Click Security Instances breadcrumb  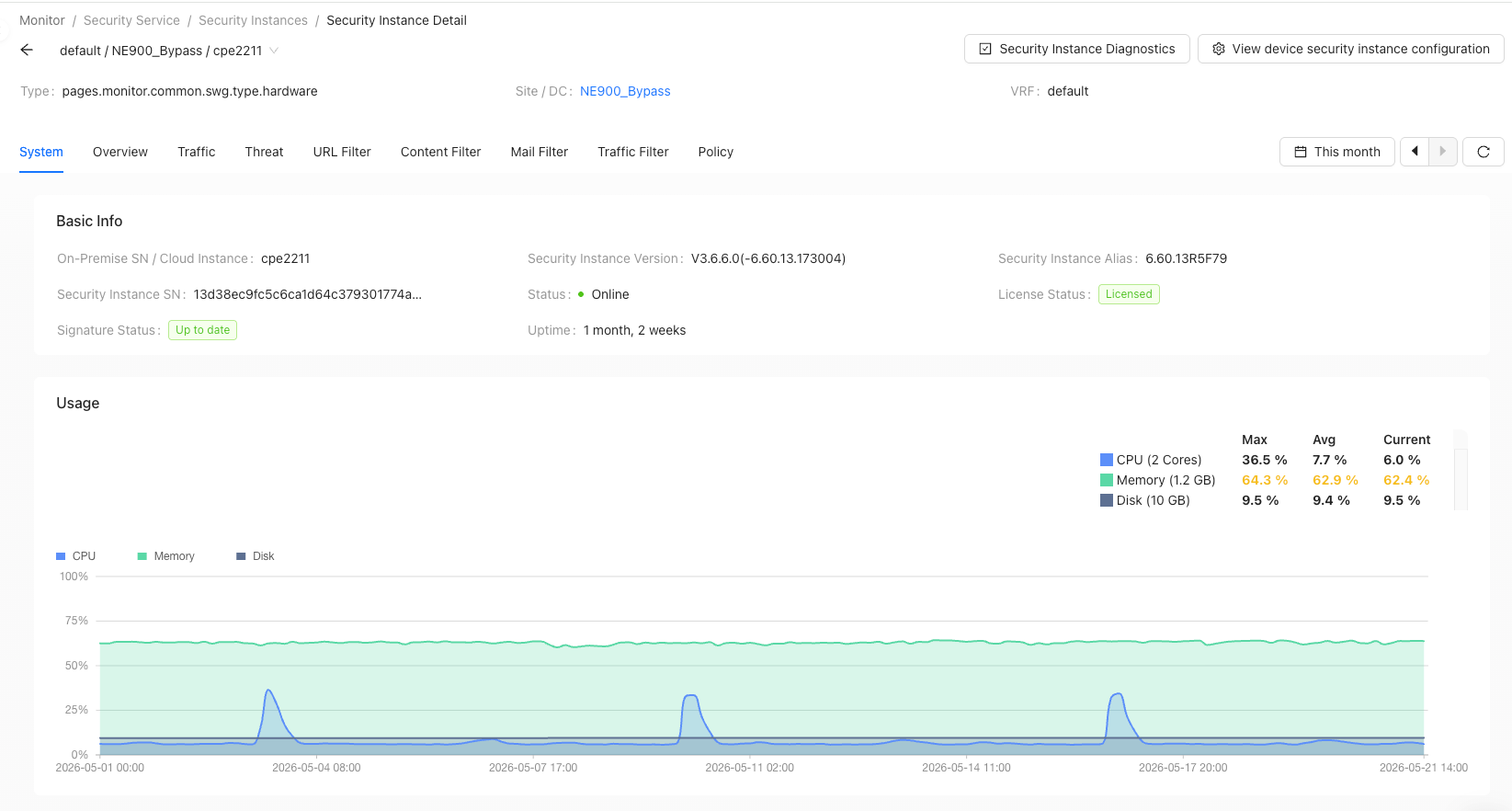click(x=254, y=20)
